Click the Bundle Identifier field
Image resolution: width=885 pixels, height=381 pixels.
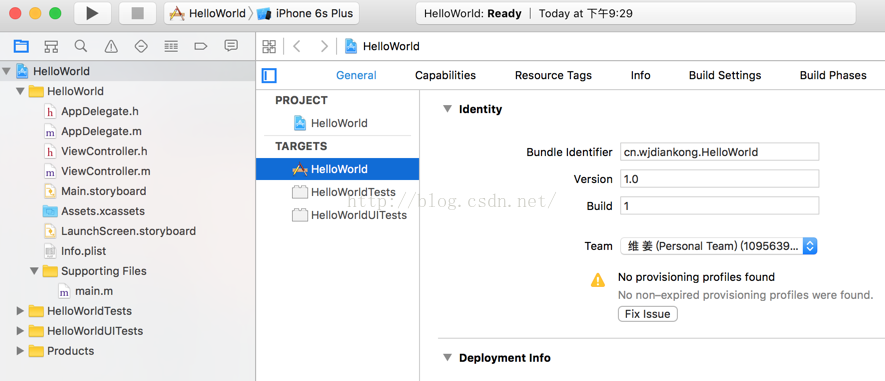point(719,152)
